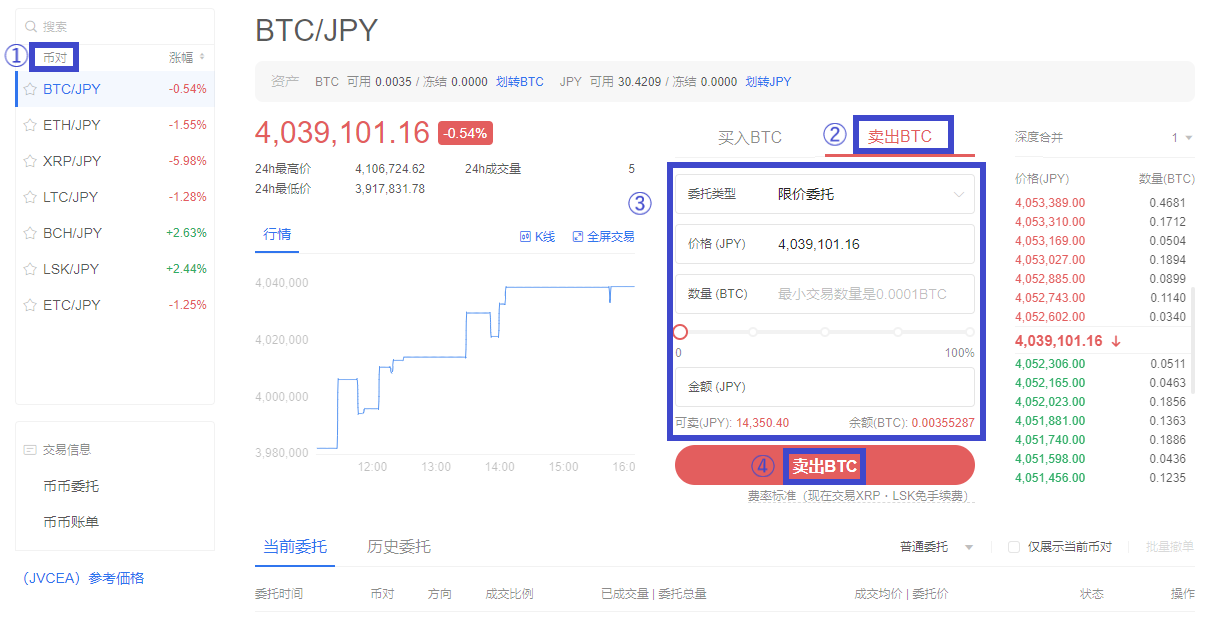Click the amount percentage slider handle
Image resolution: width=1213 pixels, height=619 pixels.
(x=680, y=332)
